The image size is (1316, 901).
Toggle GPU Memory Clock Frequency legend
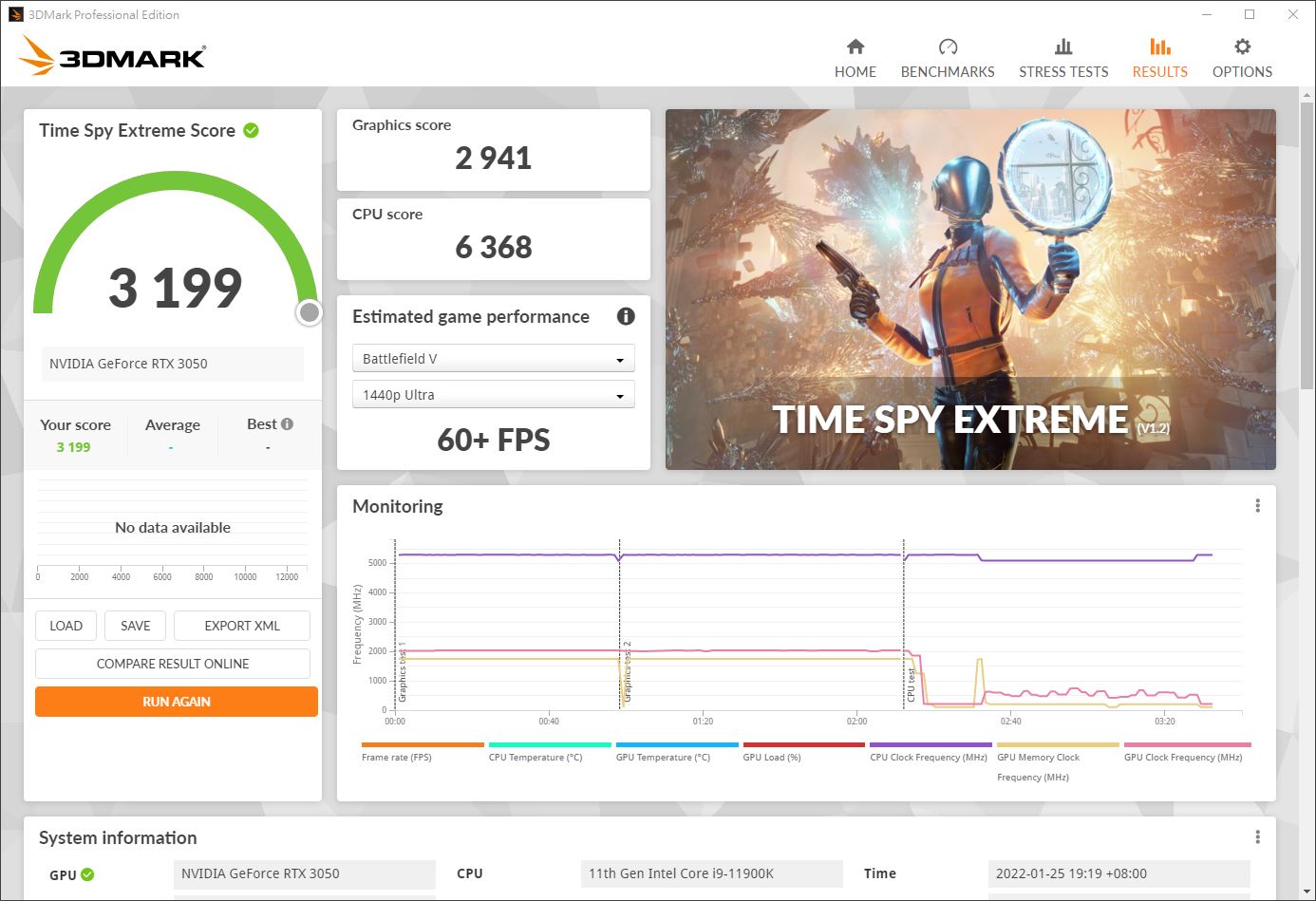pos(1058,761)
